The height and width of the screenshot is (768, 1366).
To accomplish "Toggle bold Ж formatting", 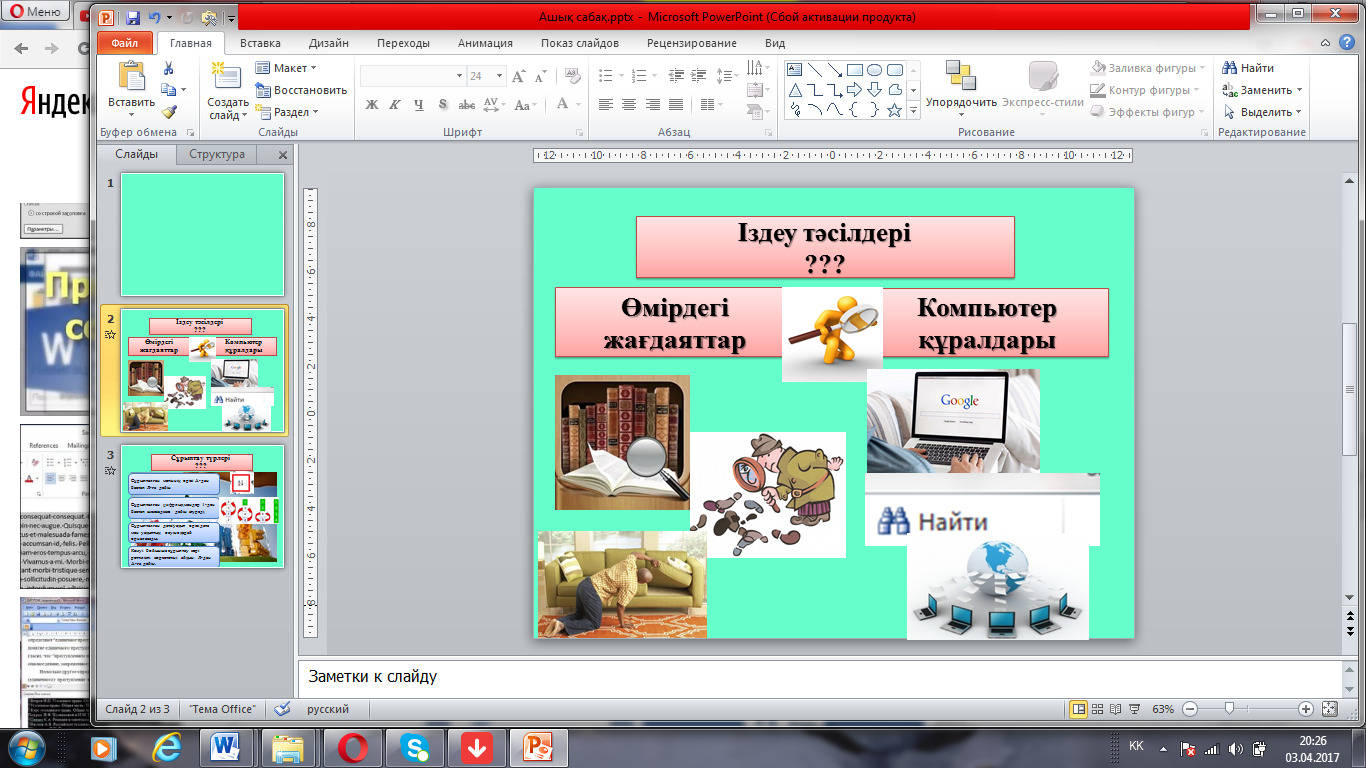I will coord(372,104).
